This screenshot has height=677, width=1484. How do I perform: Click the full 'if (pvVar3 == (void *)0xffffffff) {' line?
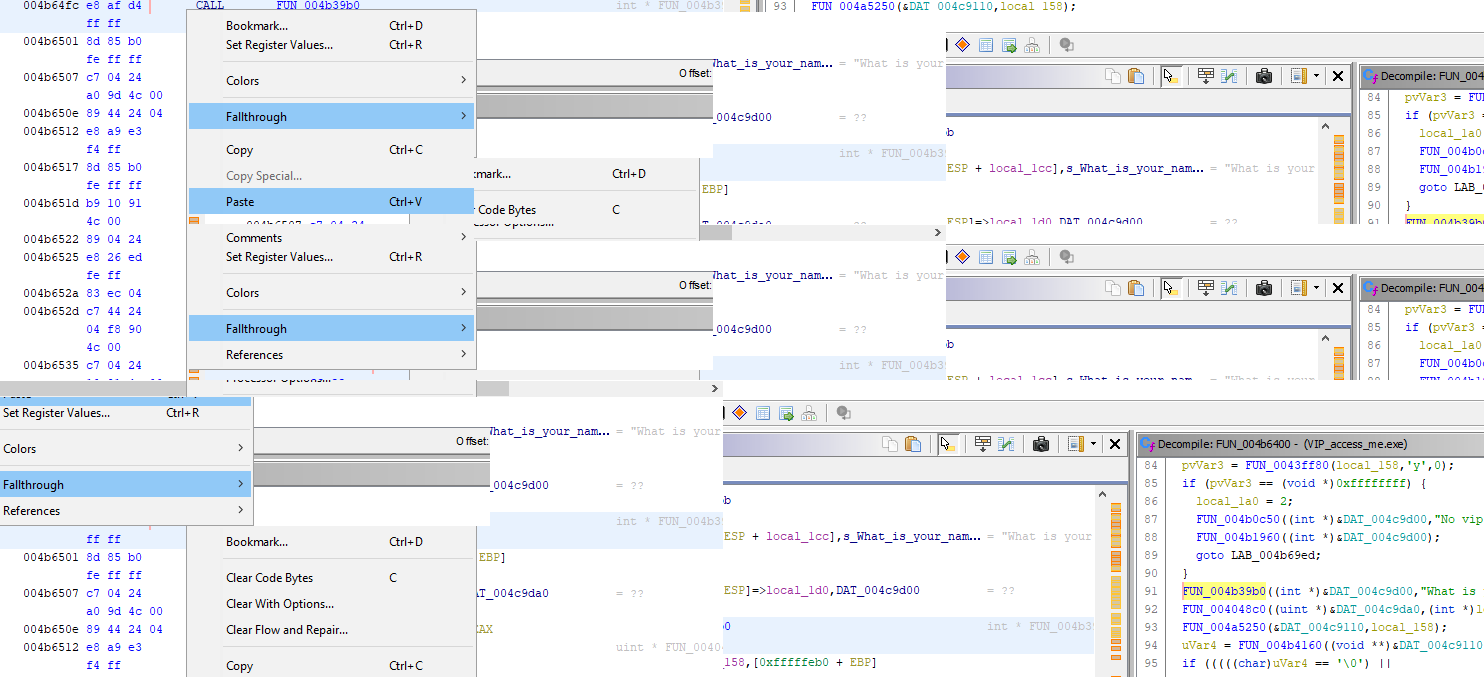(x=1306, y=483)
